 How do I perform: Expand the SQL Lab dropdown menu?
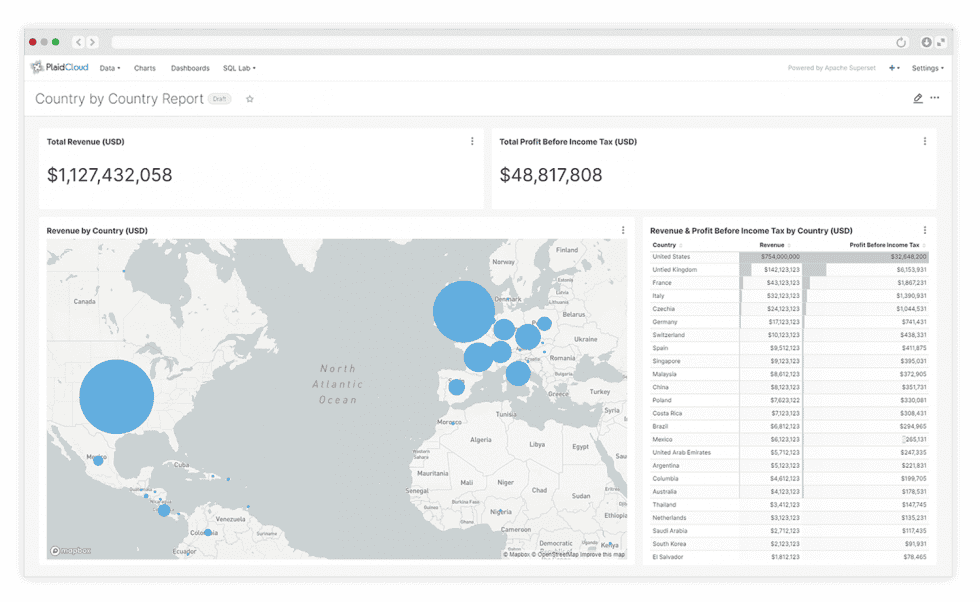pyautogui.click(x=239, y=68)
